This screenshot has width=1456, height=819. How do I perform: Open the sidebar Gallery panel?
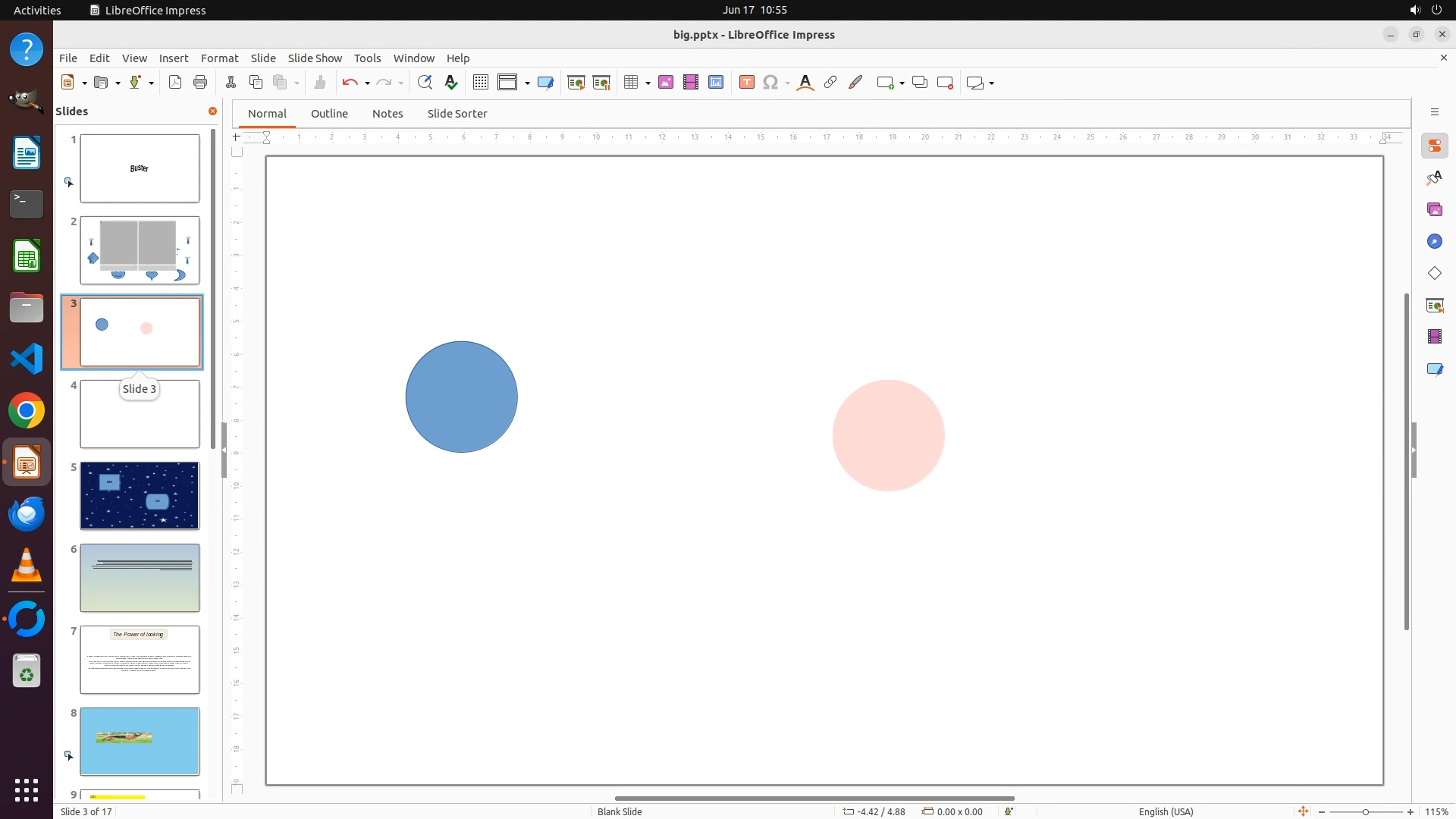(1434, 209)
